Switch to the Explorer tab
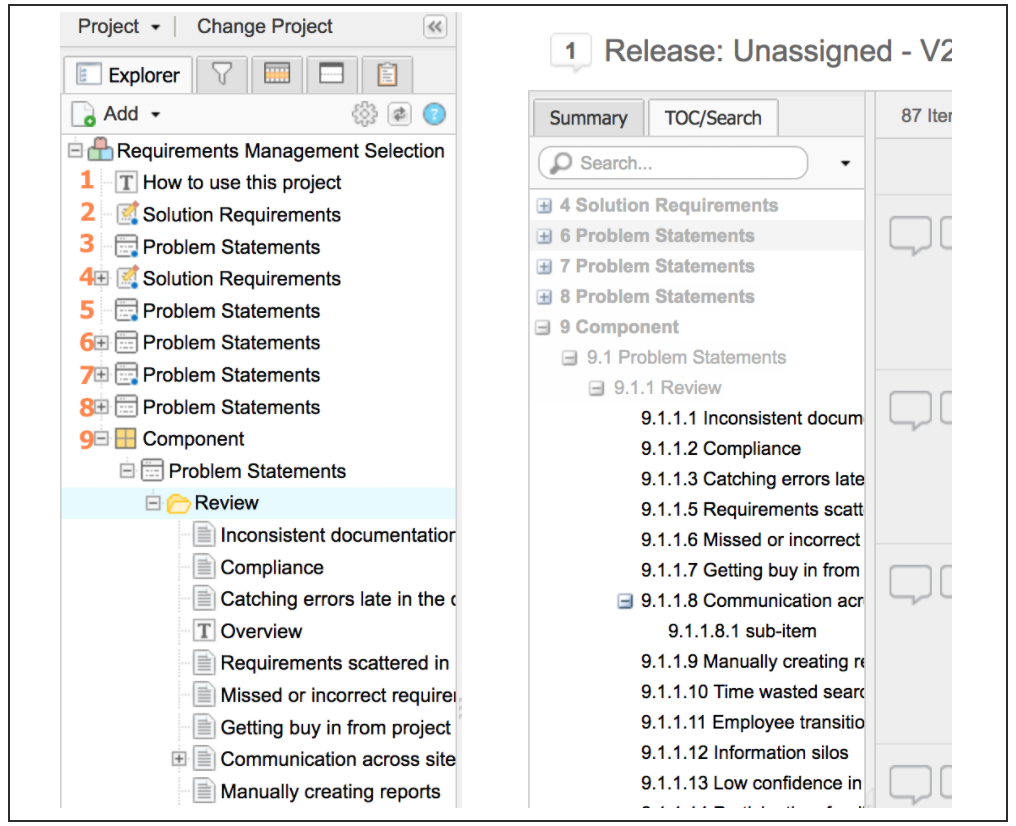 click(x=128, y=75)
